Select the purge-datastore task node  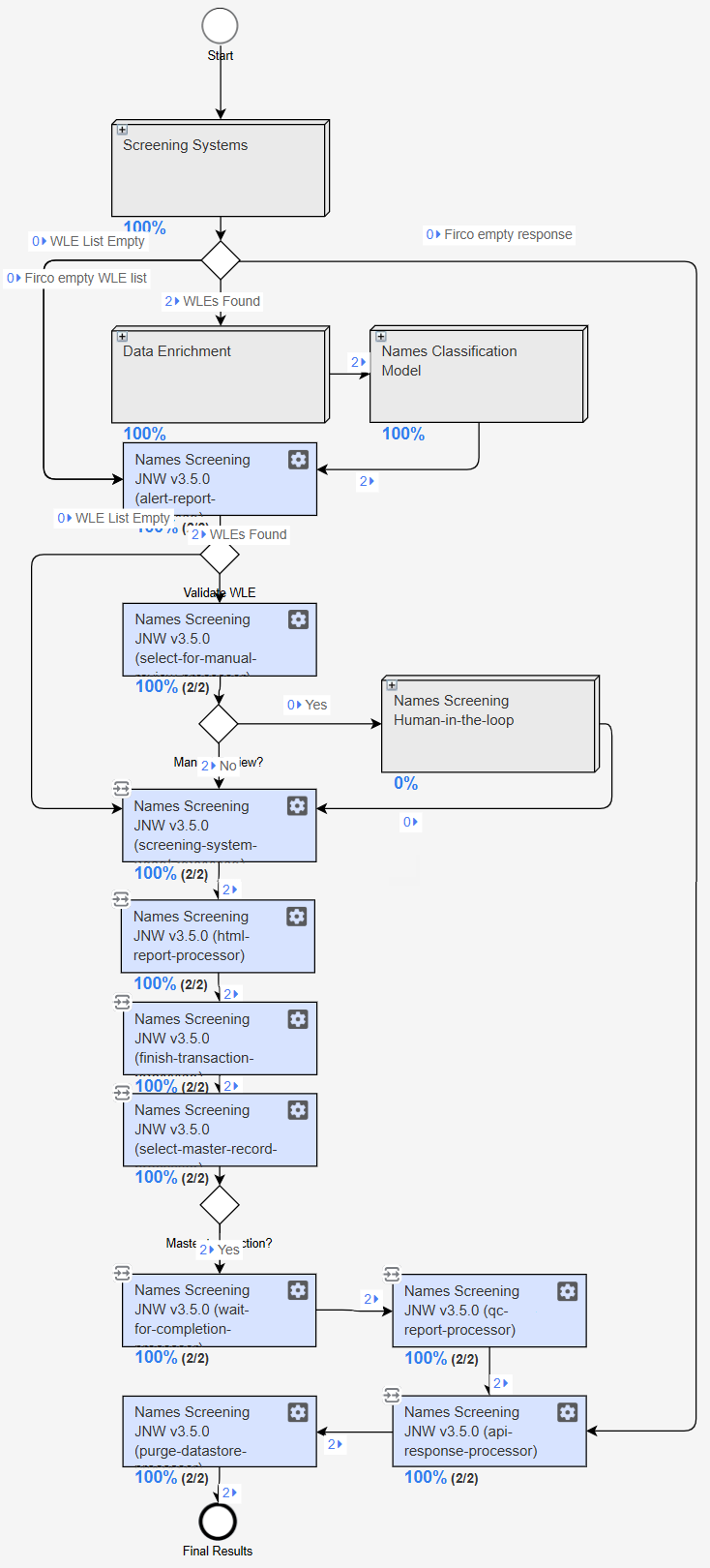coord(220,1432)
